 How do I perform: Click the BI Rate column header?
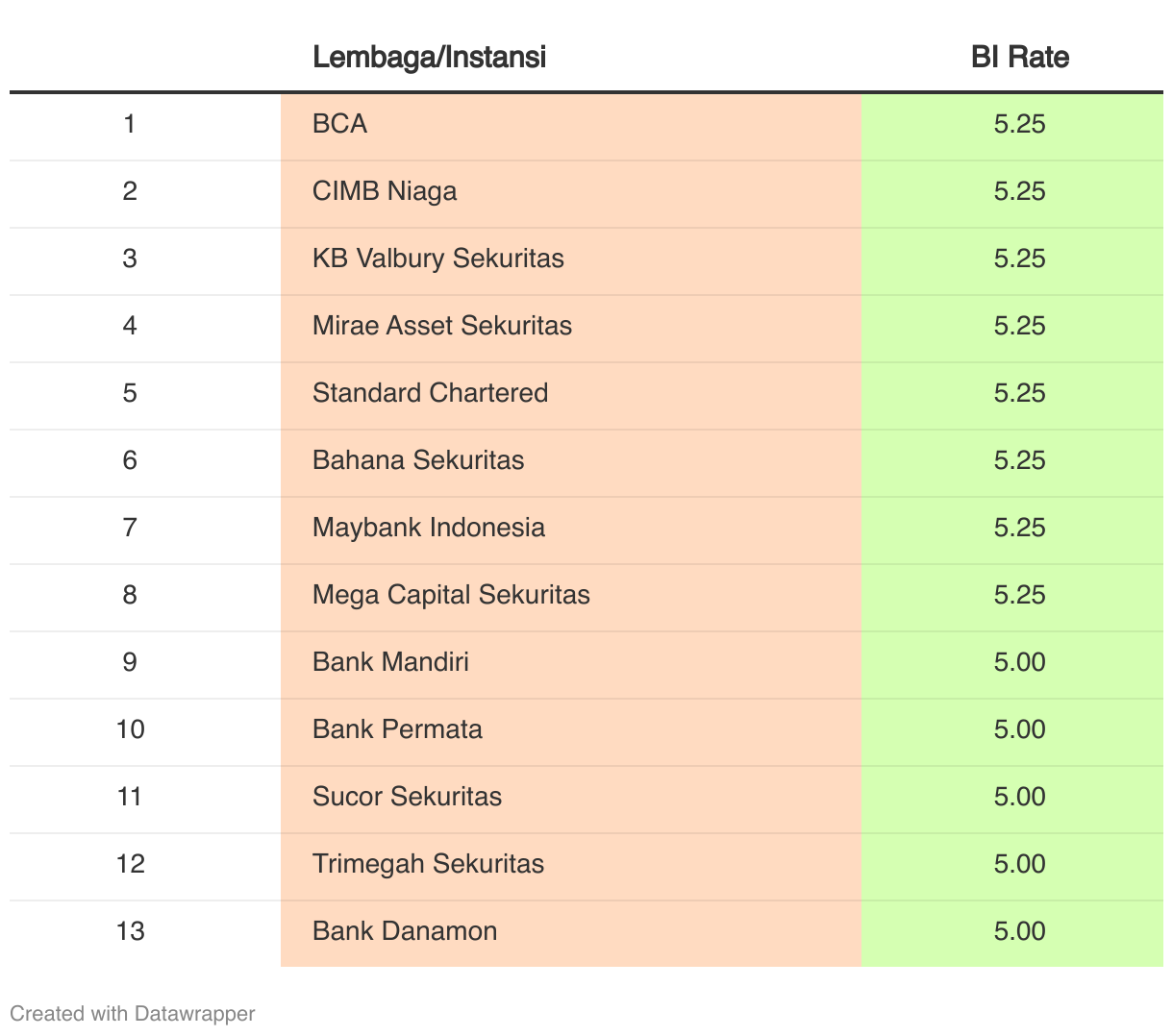(x=1019, y=57)
